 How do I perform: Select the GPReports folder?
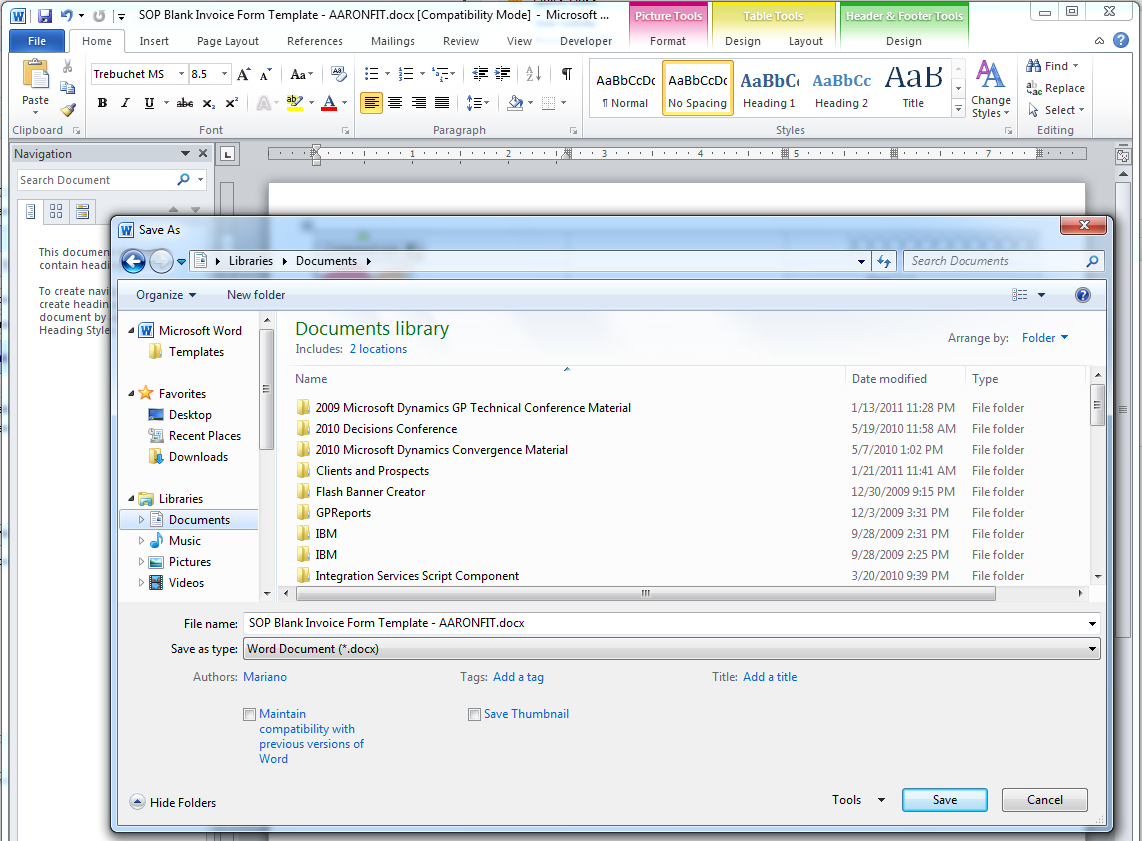[x=343, y=513]
